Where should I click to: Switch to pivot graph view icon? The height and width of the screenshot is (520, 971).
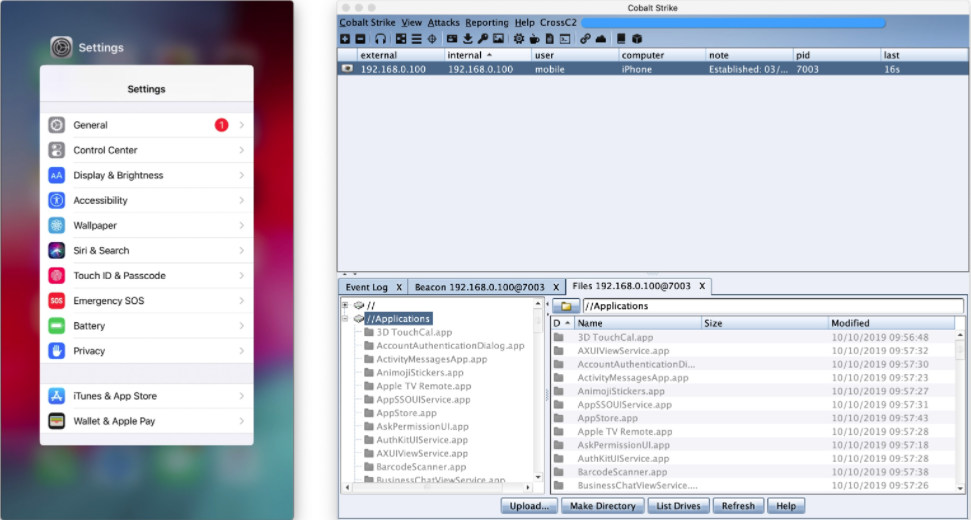click(x=401, y=39)
